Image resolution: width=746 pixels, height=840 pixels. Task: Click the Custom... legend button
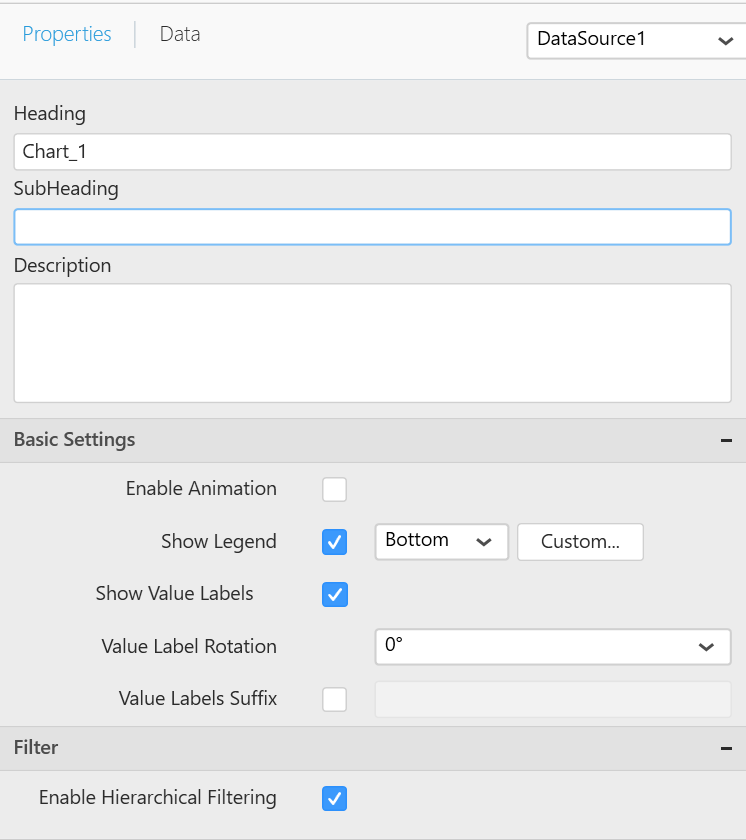(x=580, y=542)
